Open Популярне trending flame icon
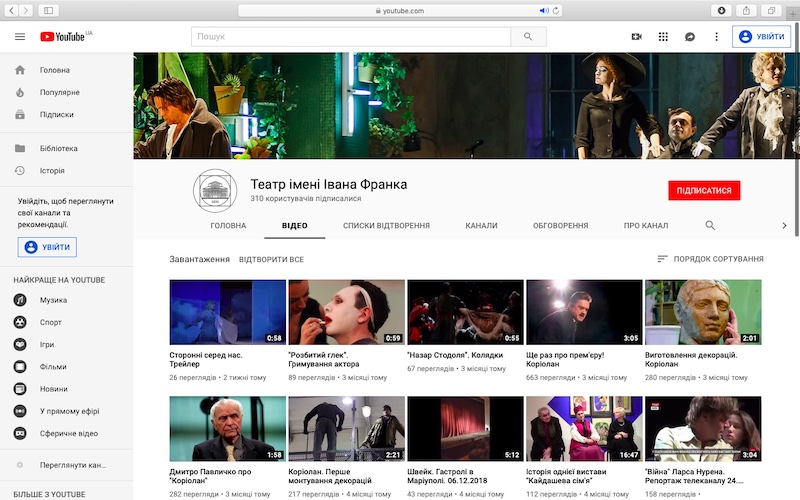This screenshot has height=500, width=800. click(x=20, y=92)
